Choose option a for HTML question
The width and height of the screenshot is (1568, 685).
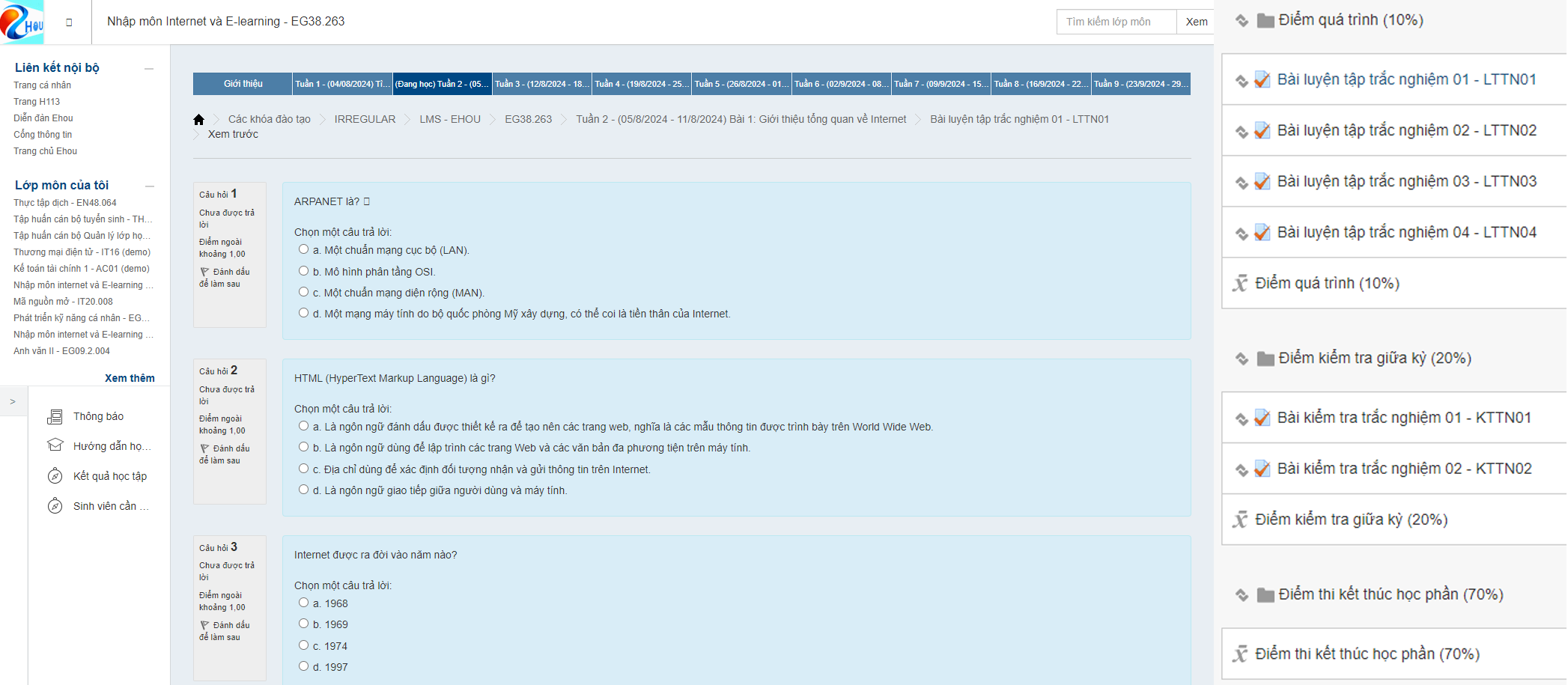coord(303,426)
